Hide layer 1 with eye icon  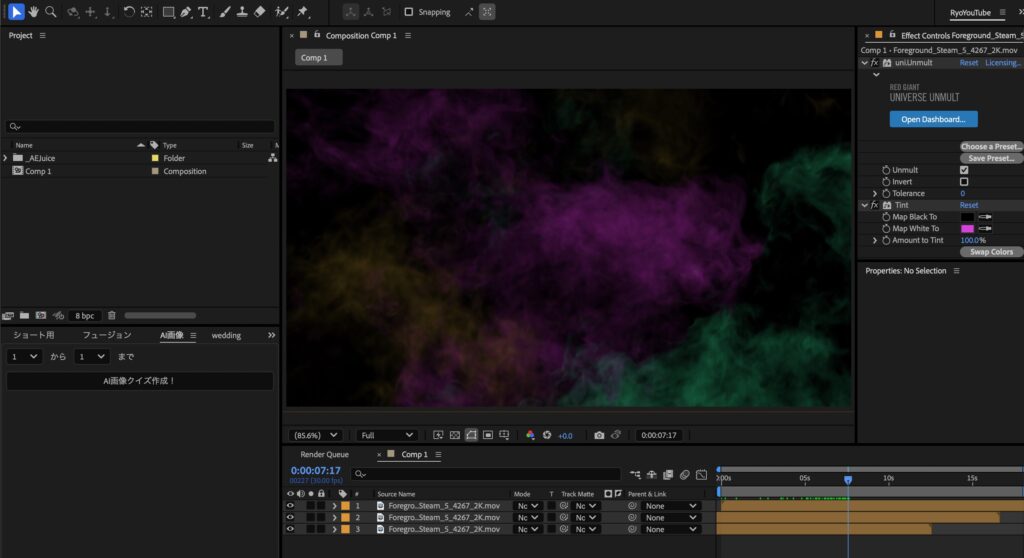tap(291, 506)
